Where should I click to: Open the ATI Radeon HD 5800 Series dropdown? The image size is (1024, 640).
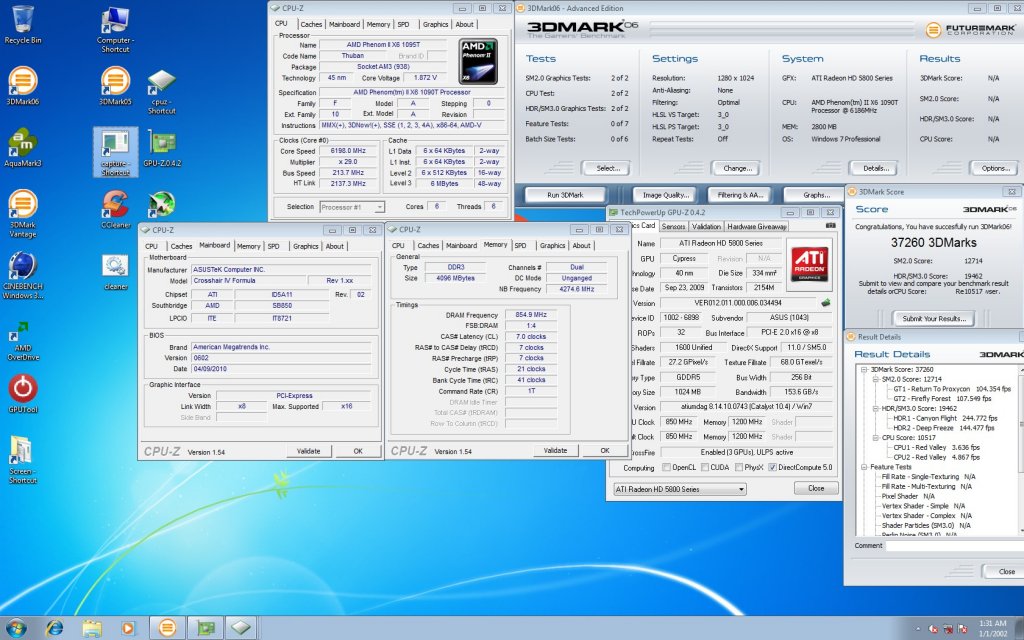(x=679, y=489)
